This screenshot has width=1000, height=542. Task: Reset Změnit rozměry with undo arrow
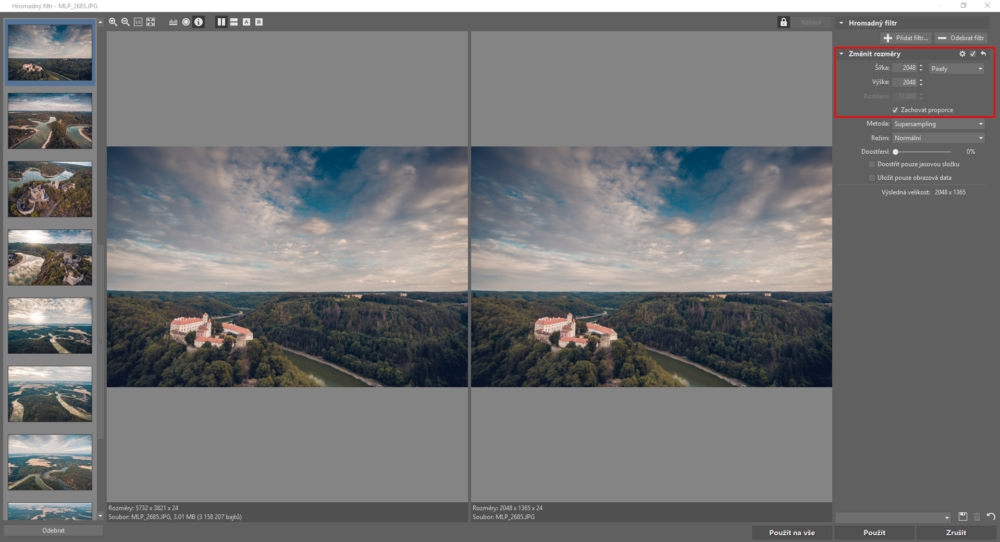[x=983, y=54]
